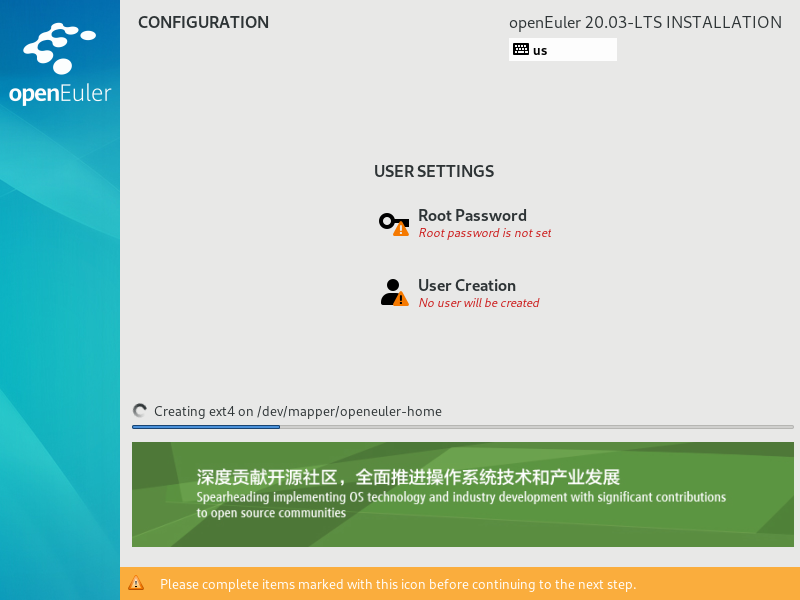Screen dimensions: 800x600
Task: Click the green promotional banner image
Action: coord(462,494)
